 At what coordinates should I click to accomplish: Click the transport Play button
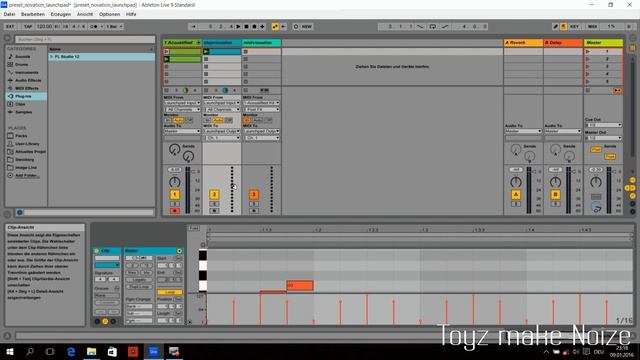(238, 27)
